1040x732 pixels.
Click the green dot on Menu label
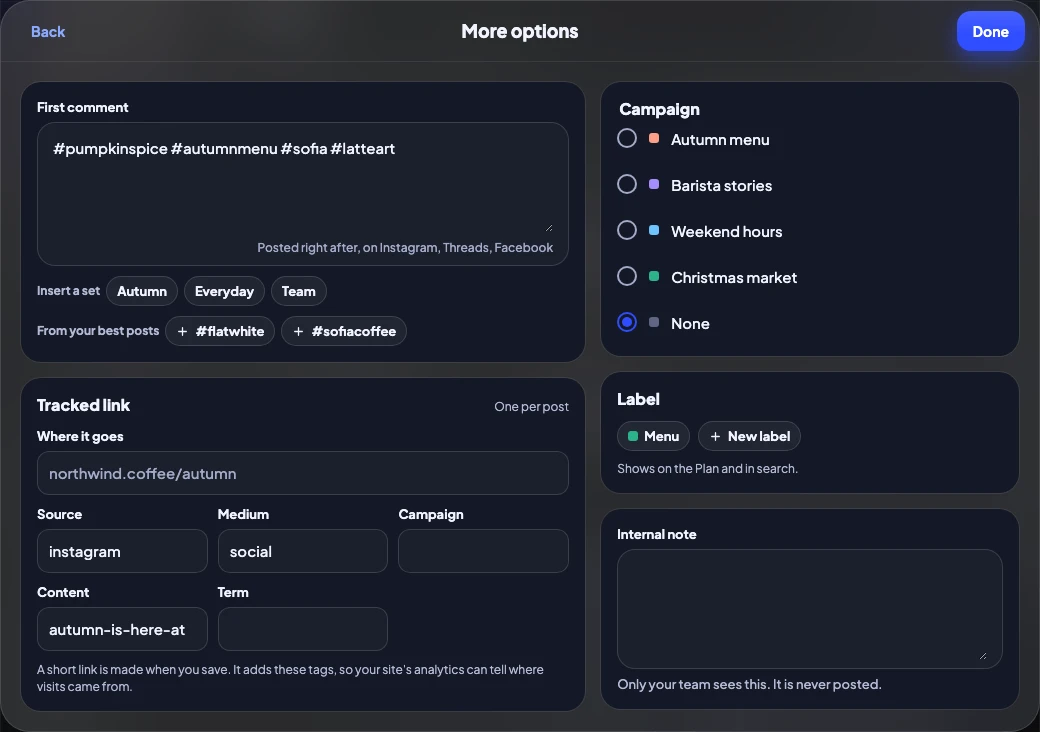pyautogui.click(x=633, y=436)
